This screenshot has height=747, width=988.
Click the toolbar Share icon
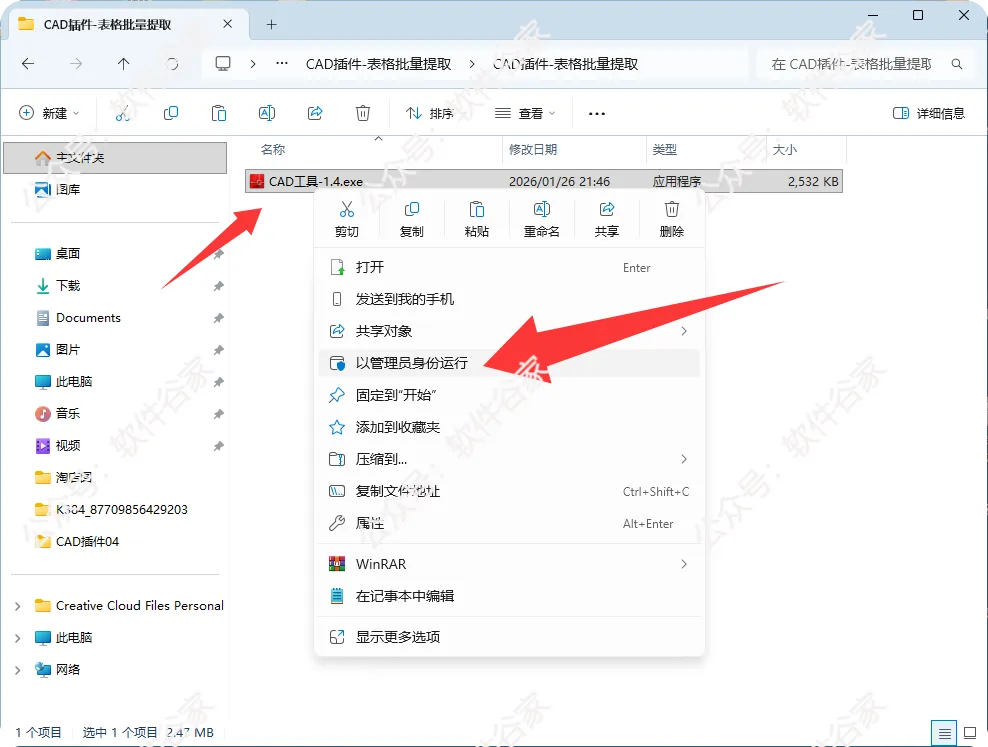315,113
